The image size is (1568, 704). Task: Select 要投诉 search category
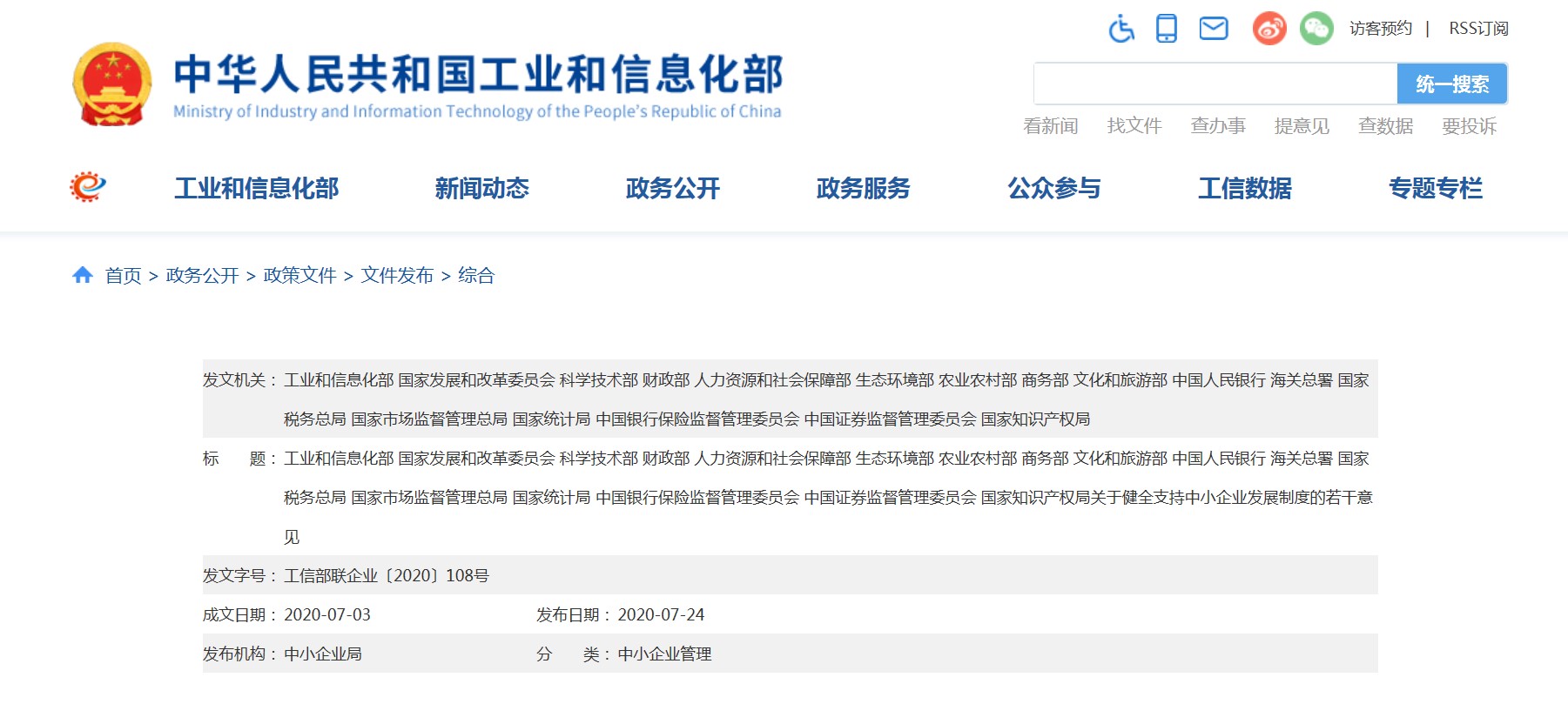pos(1469,126)
